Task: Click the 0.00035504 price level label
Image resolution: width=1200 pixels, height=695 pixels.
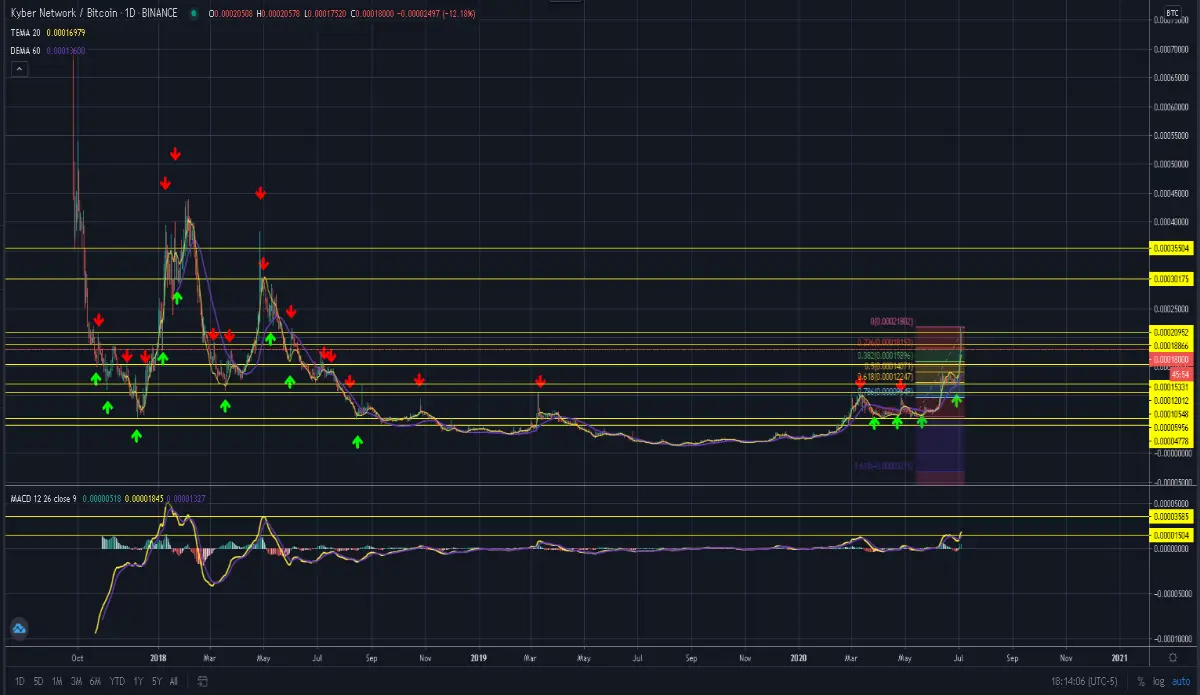Action: tap(1171, 247)
